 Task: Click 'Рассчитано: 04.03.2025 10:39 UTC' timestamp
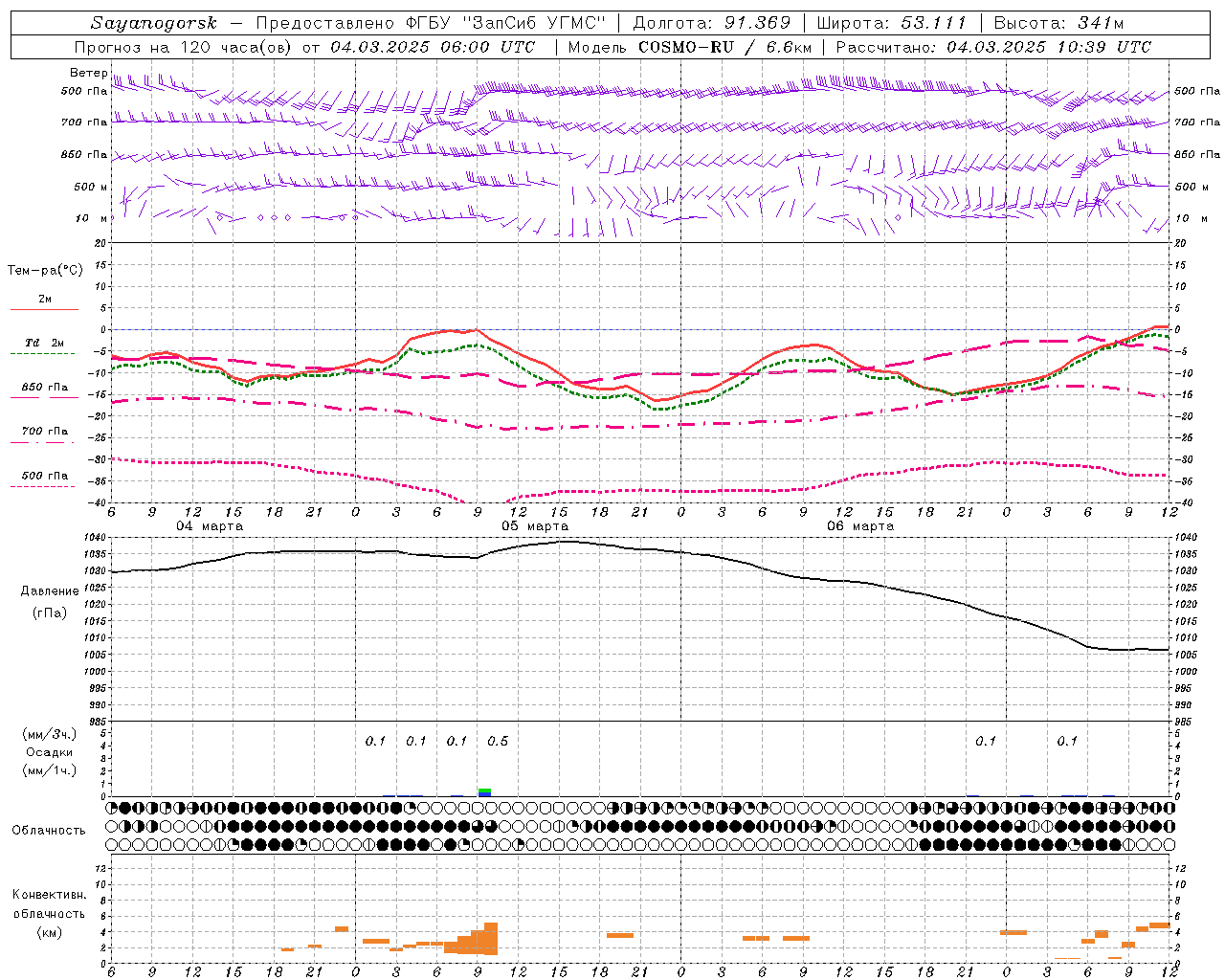pos(993,47)
